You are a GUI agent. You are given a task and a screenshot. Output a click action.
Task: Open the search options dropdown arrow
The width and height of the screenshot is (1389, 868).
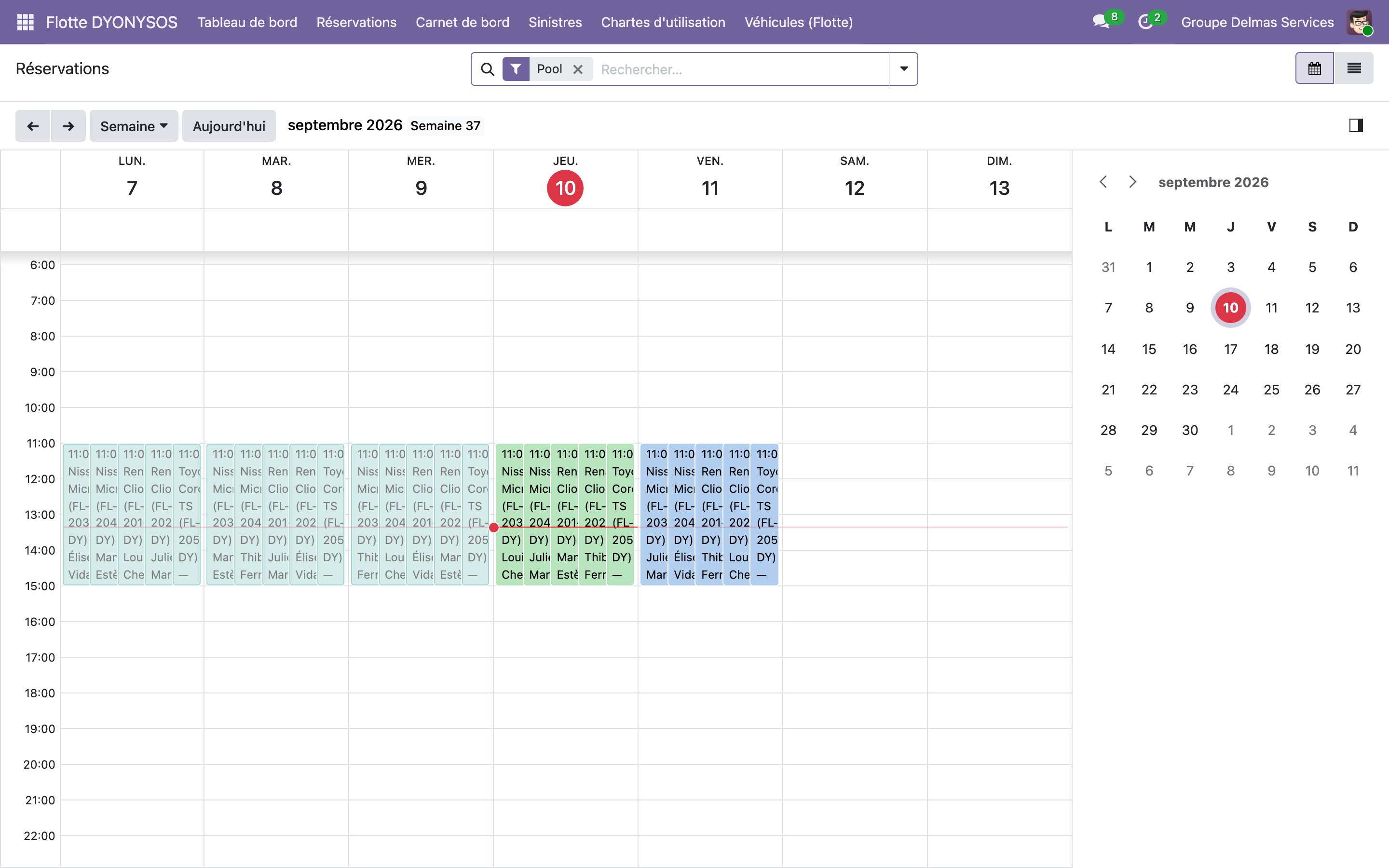click(904, 69)
